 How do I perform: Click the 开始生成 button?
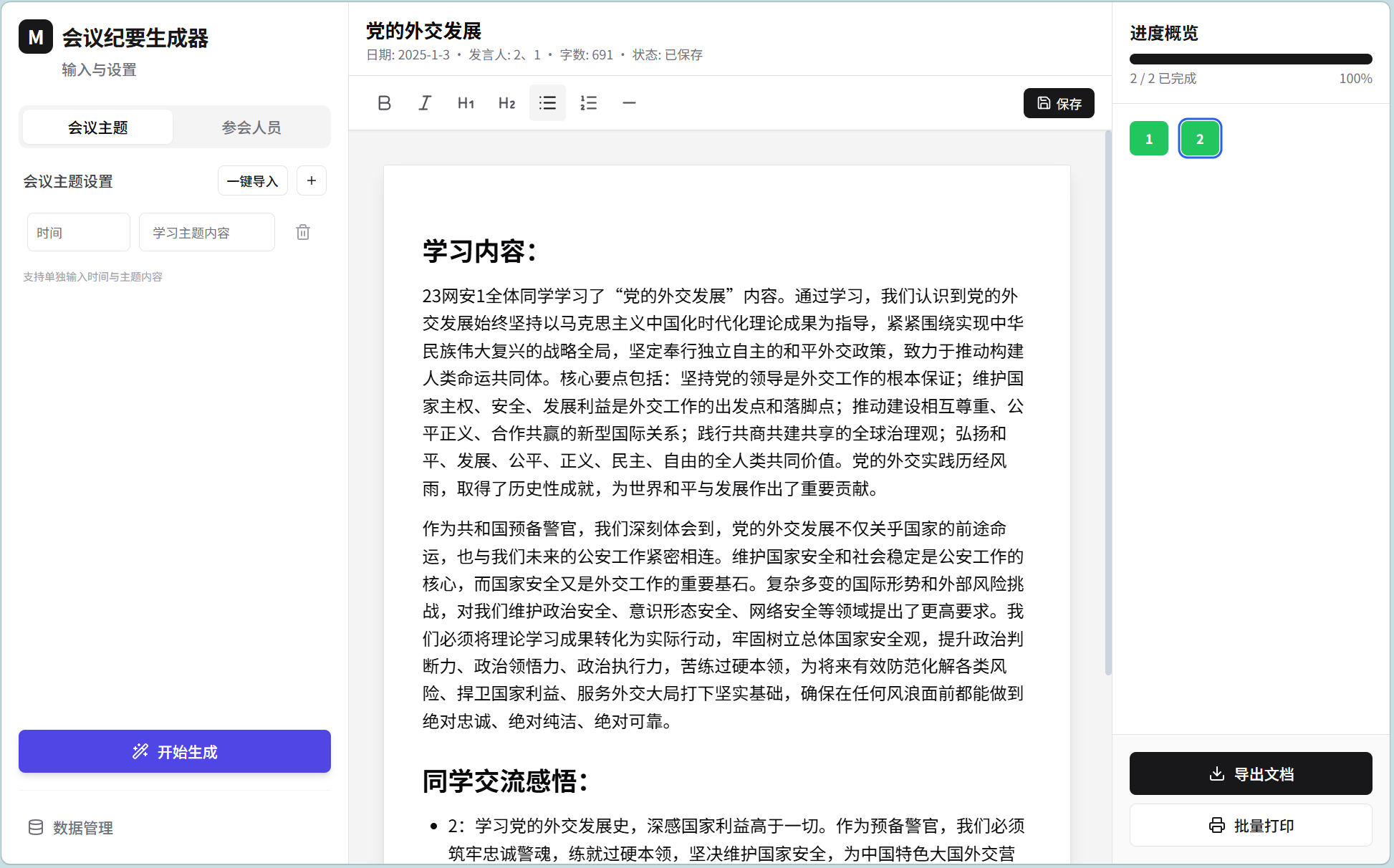coord(174,751)
